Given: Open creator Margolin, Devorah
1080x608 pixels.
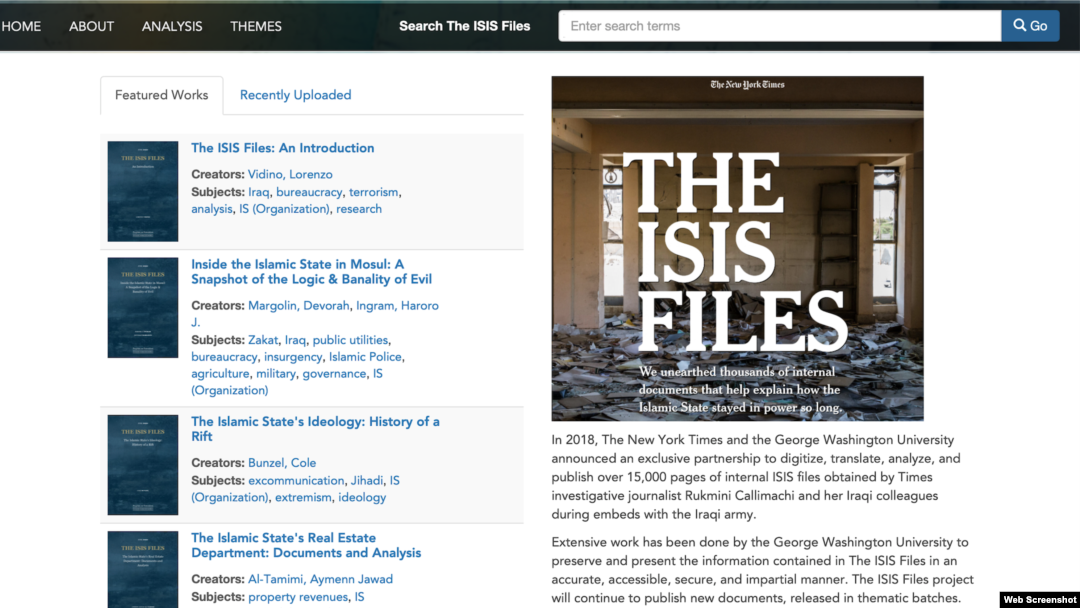Looking at the screenshot, I should tap(298, 306).
